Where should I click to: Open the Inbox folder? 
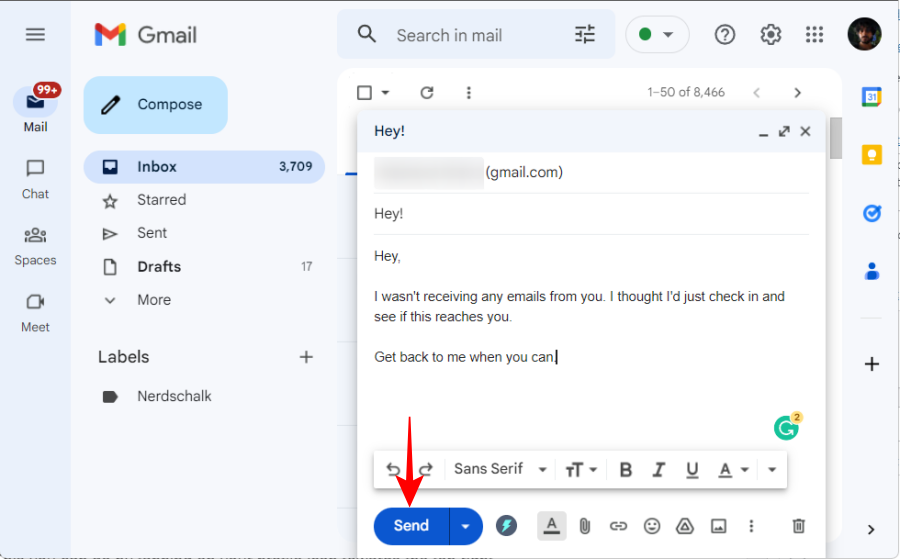point(157,167)
